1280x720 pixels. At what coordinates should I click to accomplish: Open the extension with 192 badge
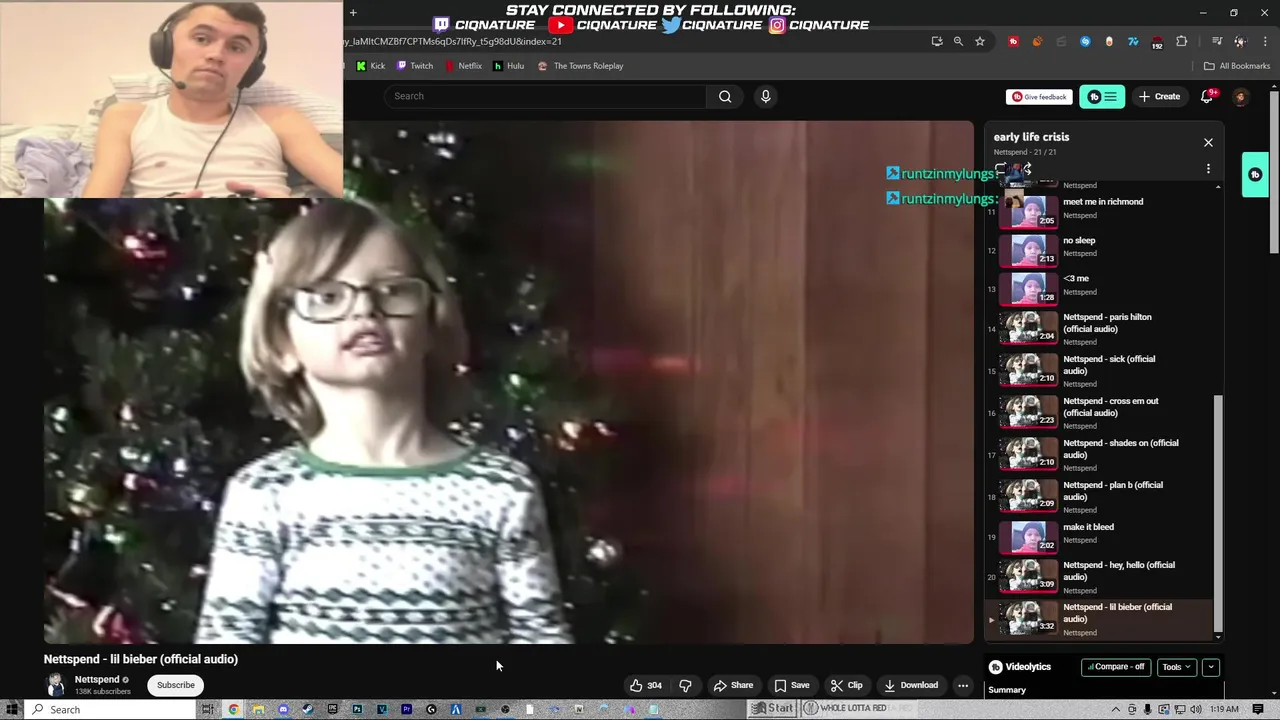(1157, 42)
